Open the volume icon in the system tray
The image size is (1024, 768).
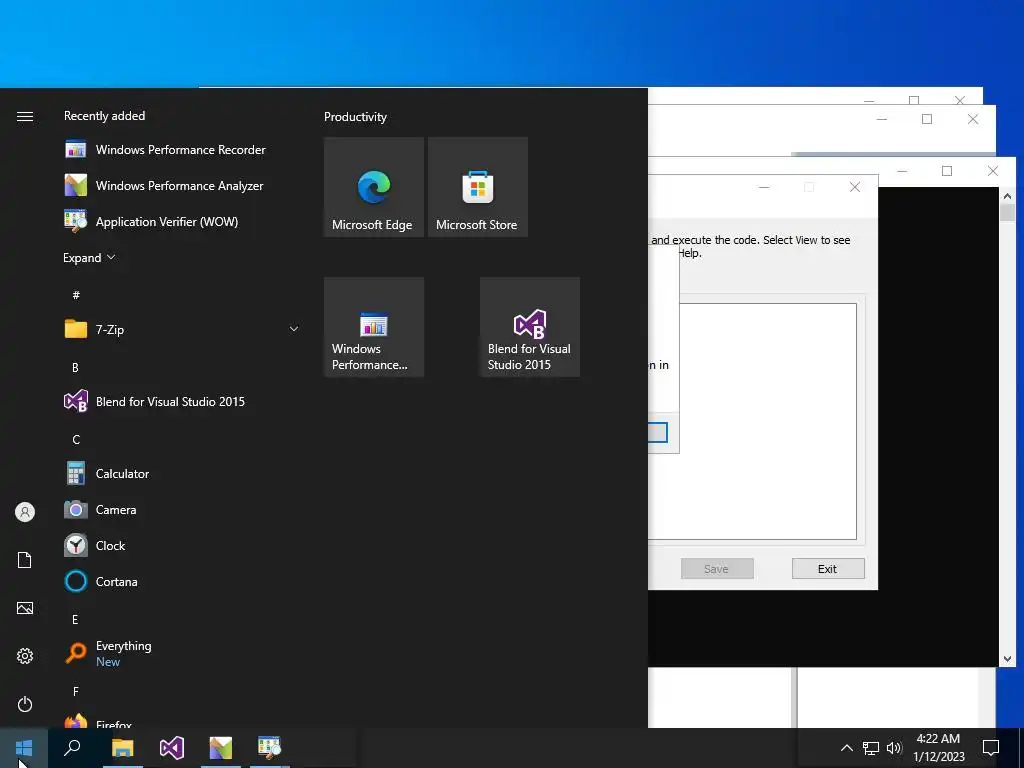click(894, 748)
